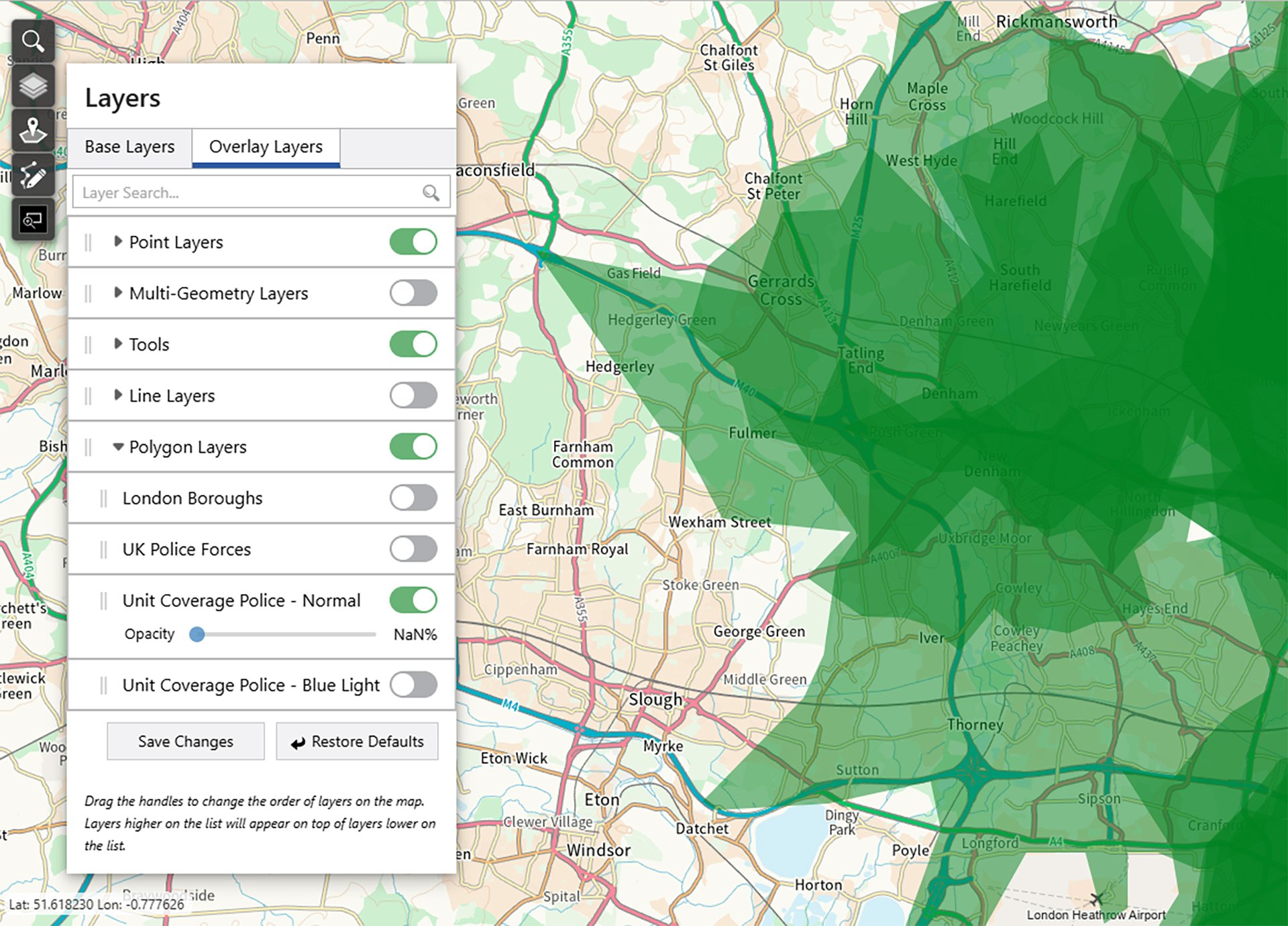
Task: Disable Polygon Layers toggle
Action: tap(413, 447)
